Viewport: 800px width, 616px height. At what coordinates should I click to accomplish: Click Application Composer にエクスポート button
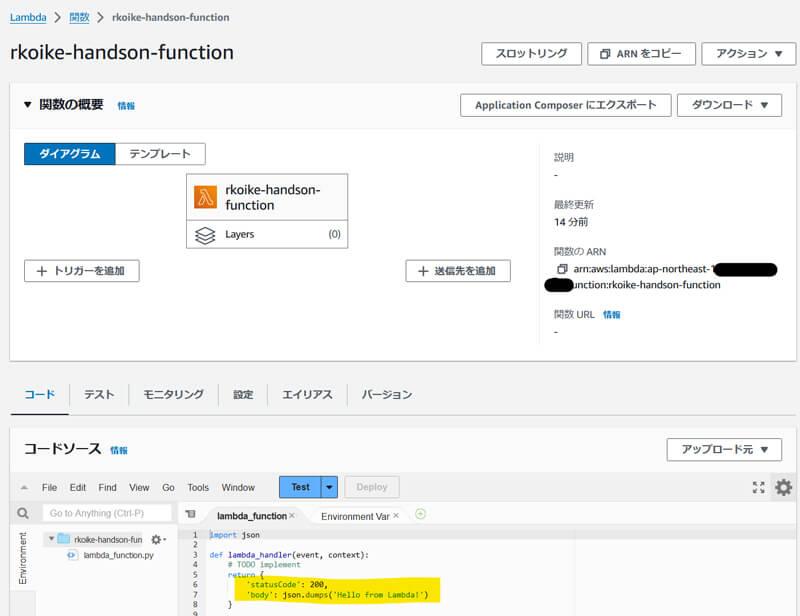pos(565,105)
